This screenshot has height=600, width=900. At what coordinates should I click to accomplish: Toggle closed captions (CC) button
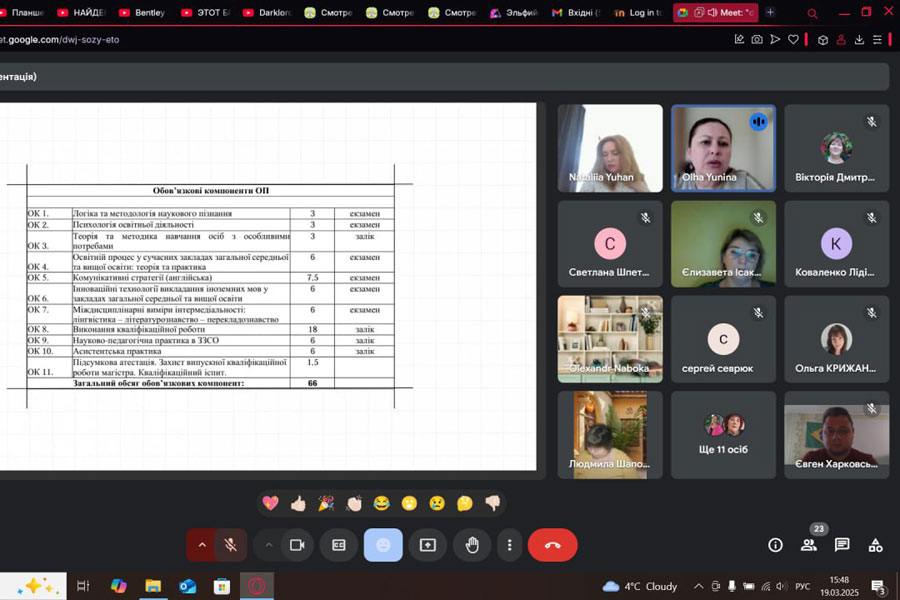click(x=339, y=545)
